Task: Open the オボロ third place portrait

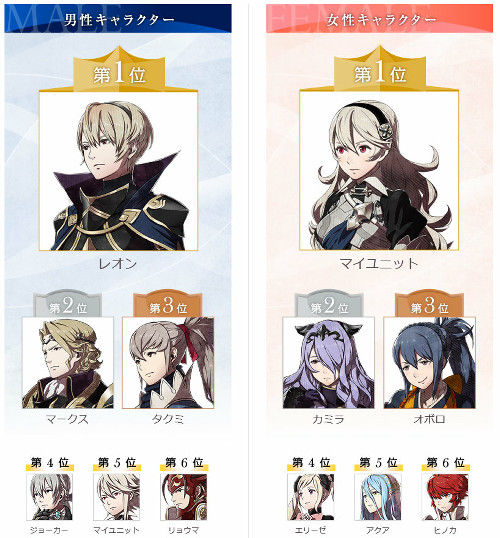Action: pos(429,363)
